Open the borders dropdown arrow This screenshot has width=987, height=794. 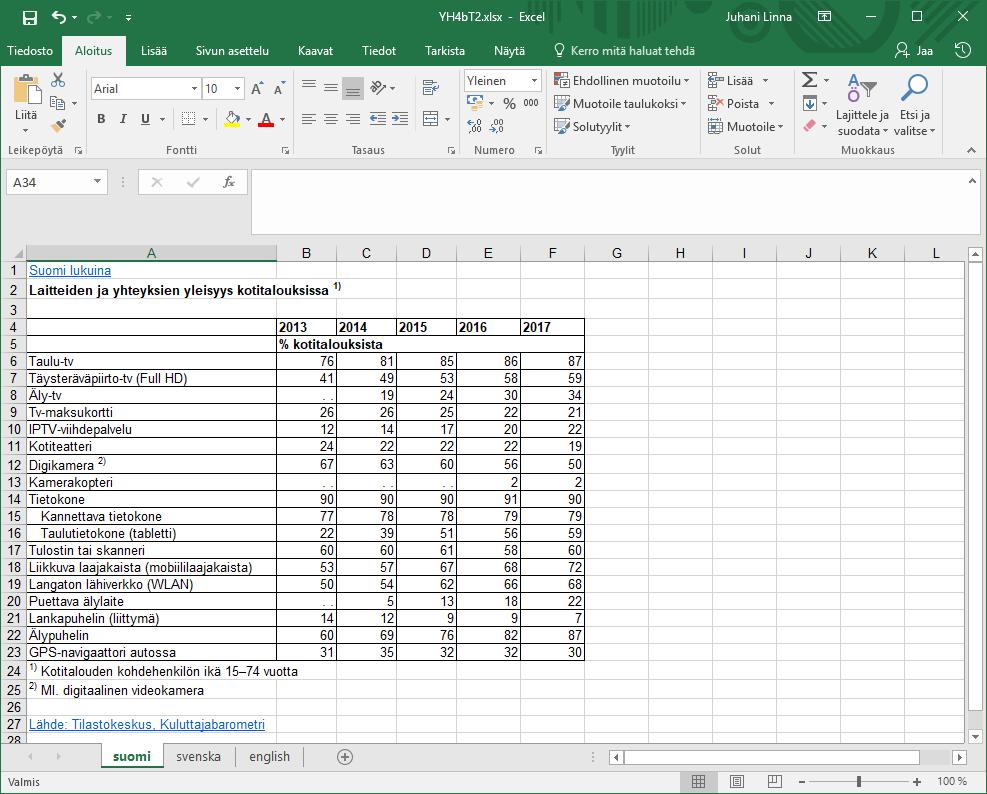205,119
